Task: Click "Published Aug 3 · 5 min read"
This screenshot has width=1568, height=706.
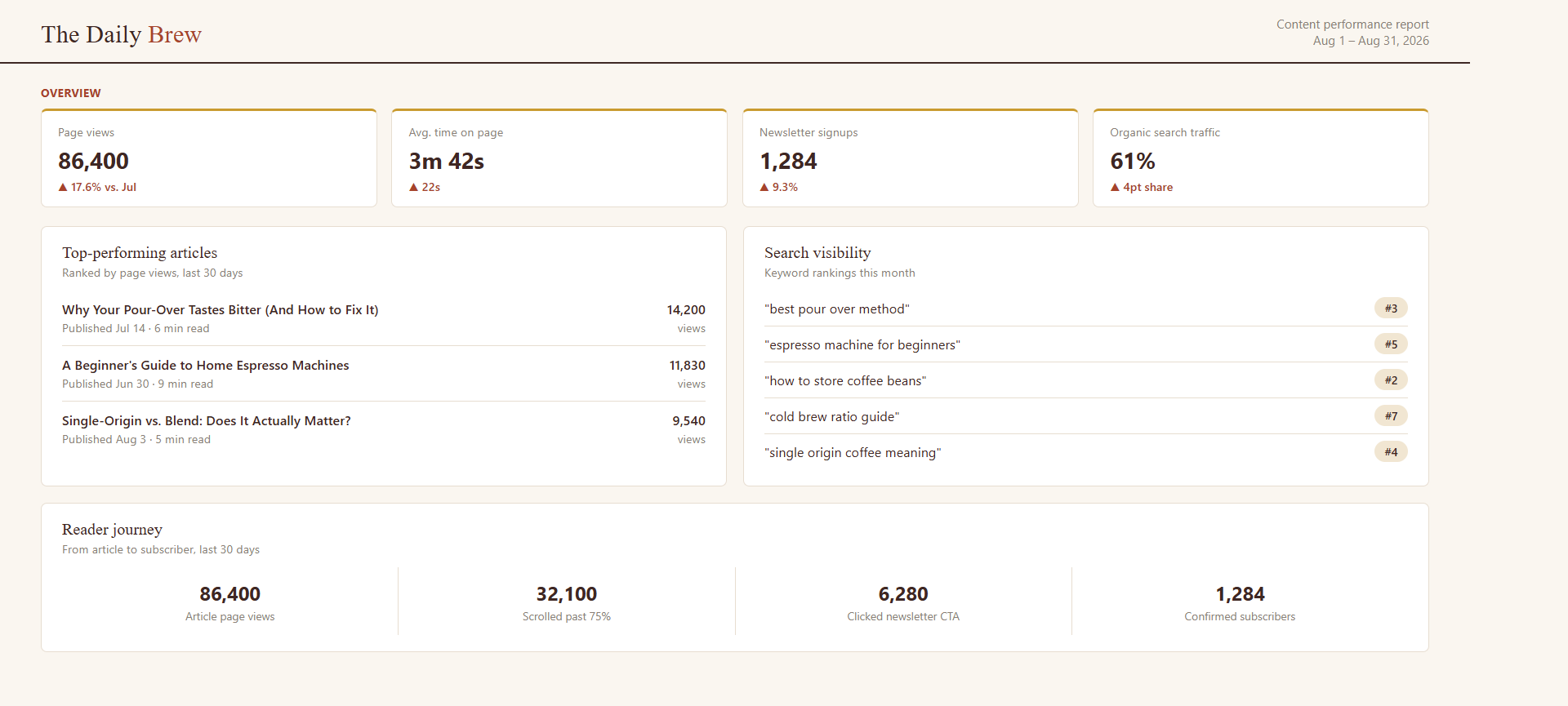Action: point(136,439)
